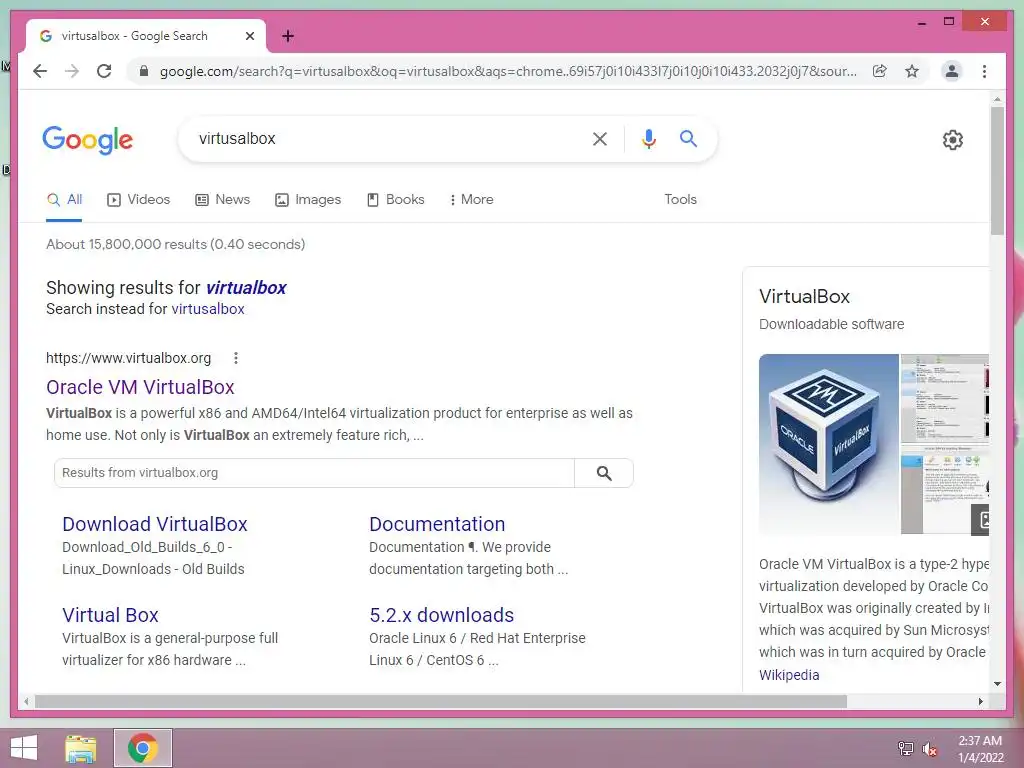Screen dimensions: 1024x768
Task: Click the muted volume tray icon
Action: coord(929,749)
